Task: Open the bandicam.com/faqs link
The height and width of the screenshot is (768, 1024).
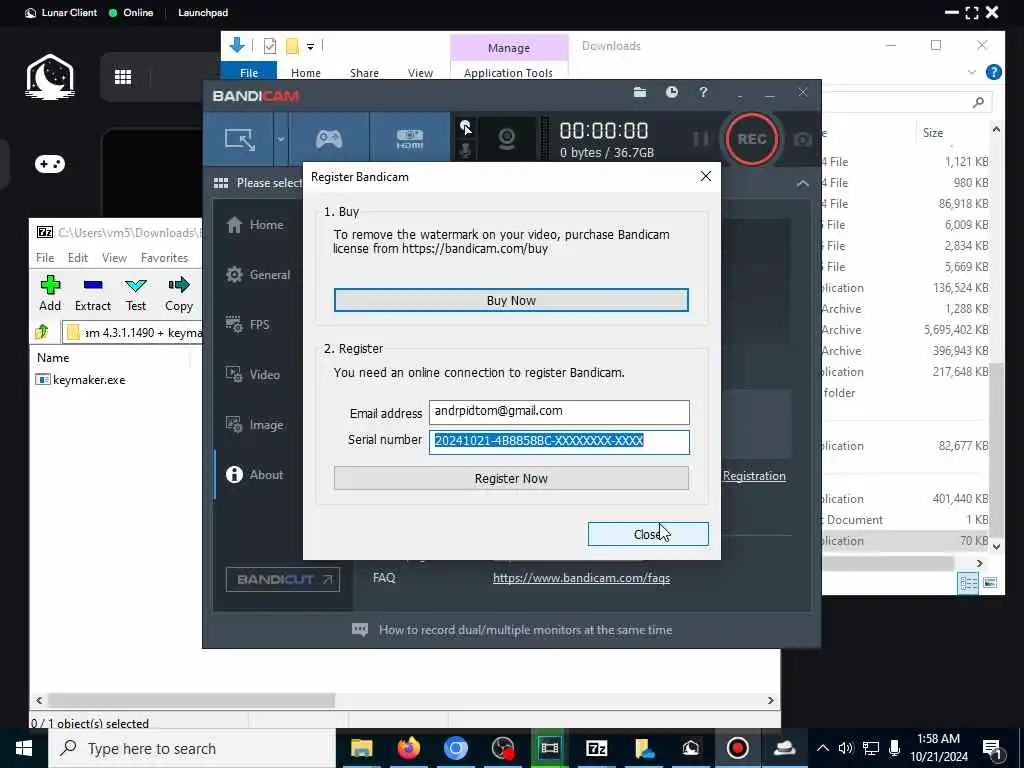Action: pos(581,578)
